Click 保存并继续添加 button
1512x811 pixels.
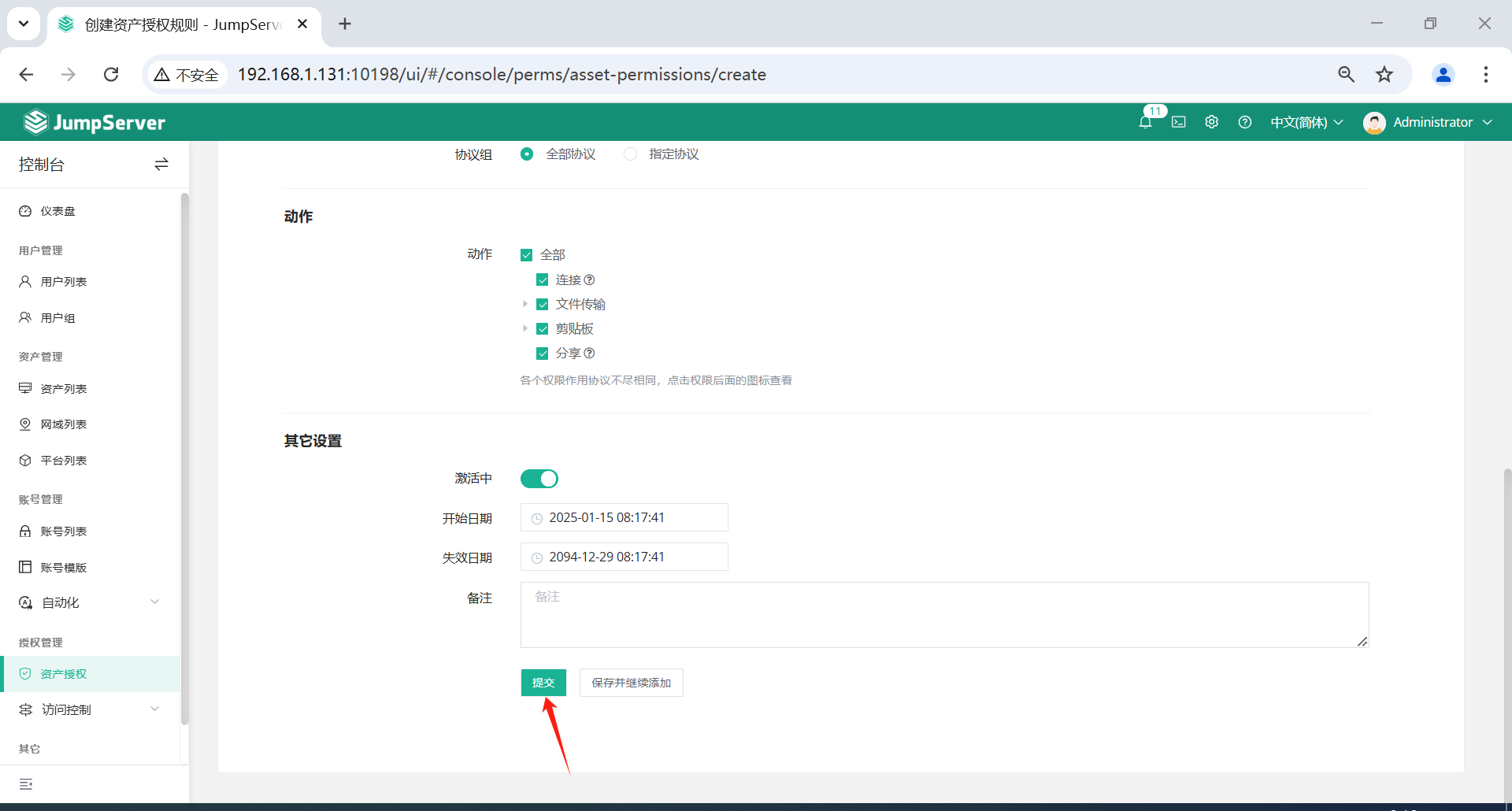pos(632,683)
